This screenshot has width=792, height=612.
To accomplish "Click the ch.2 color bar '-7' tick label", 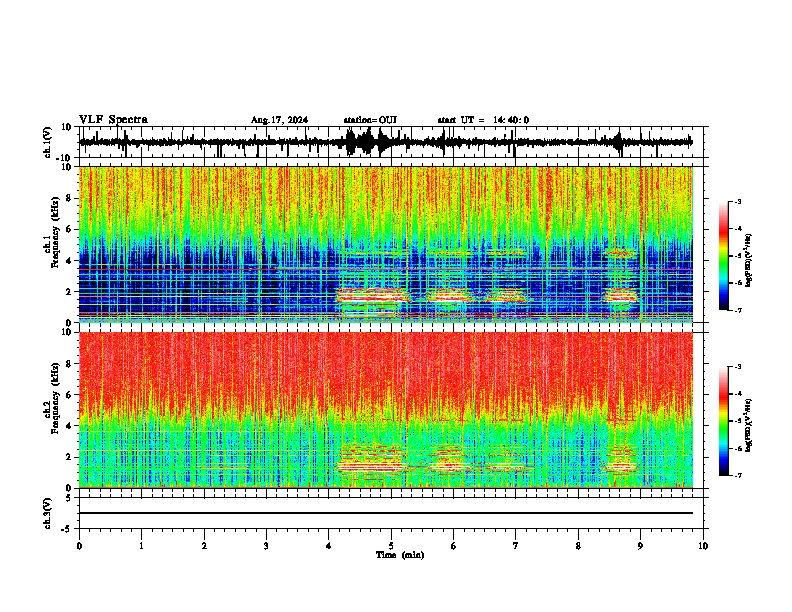I will (738, 475).
